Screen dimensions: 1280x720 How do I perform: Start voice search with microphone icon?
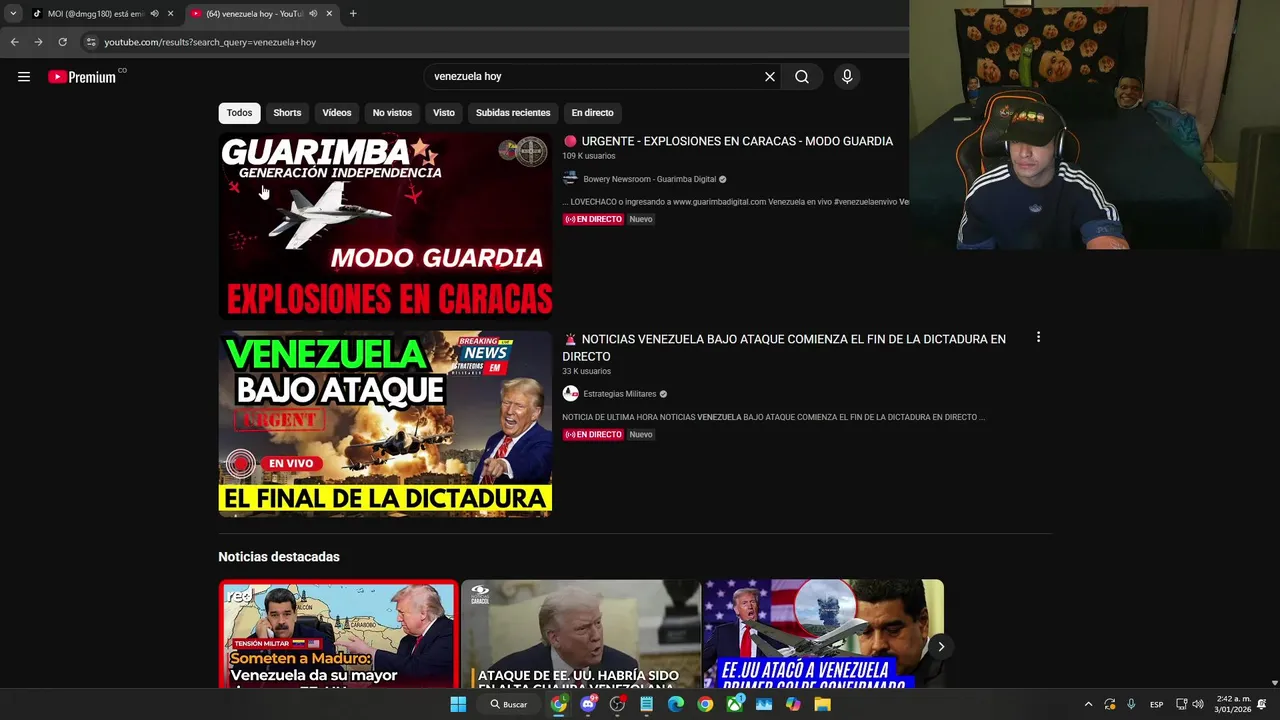(x=847, y=77)
